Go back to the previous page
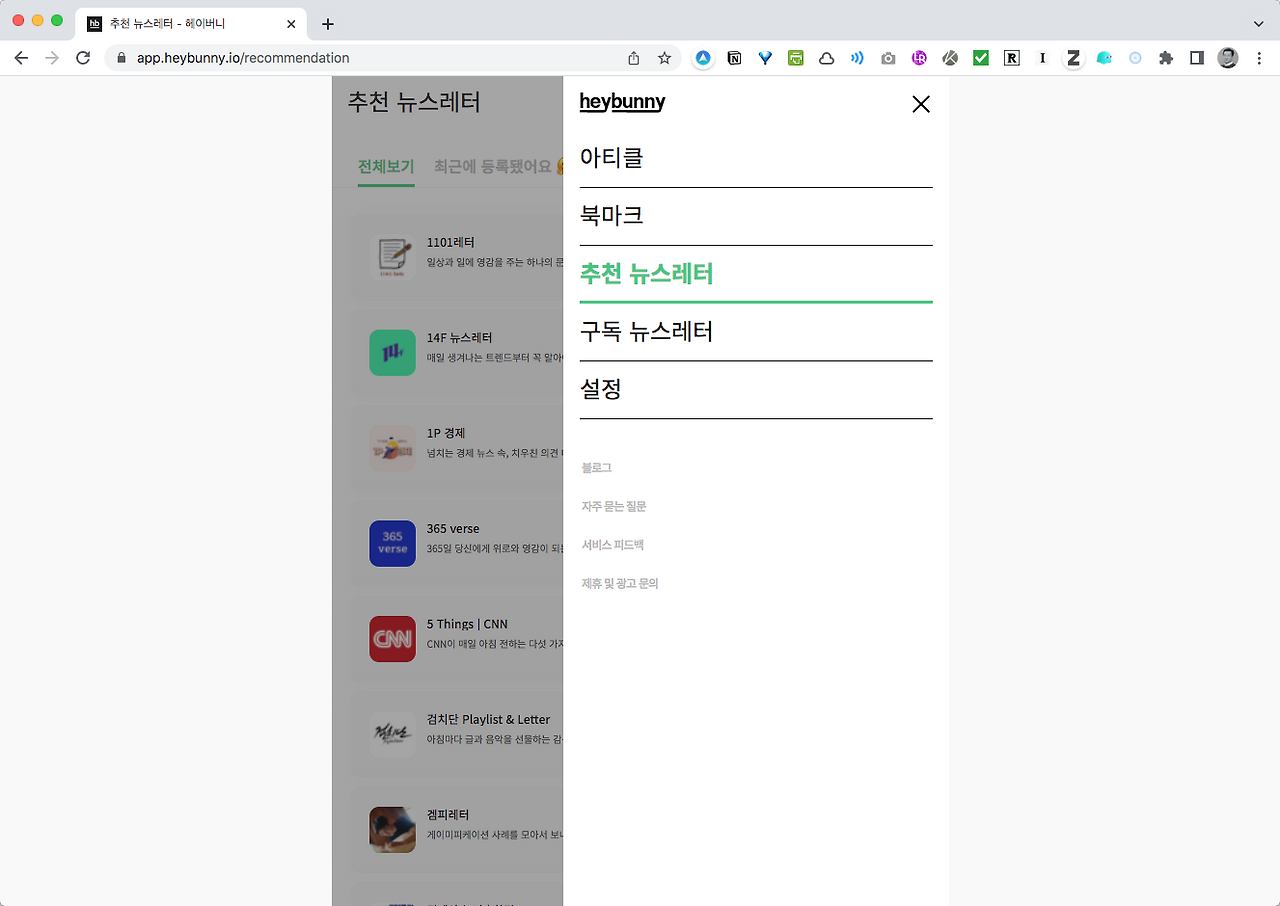 click(x=21, y=58)
